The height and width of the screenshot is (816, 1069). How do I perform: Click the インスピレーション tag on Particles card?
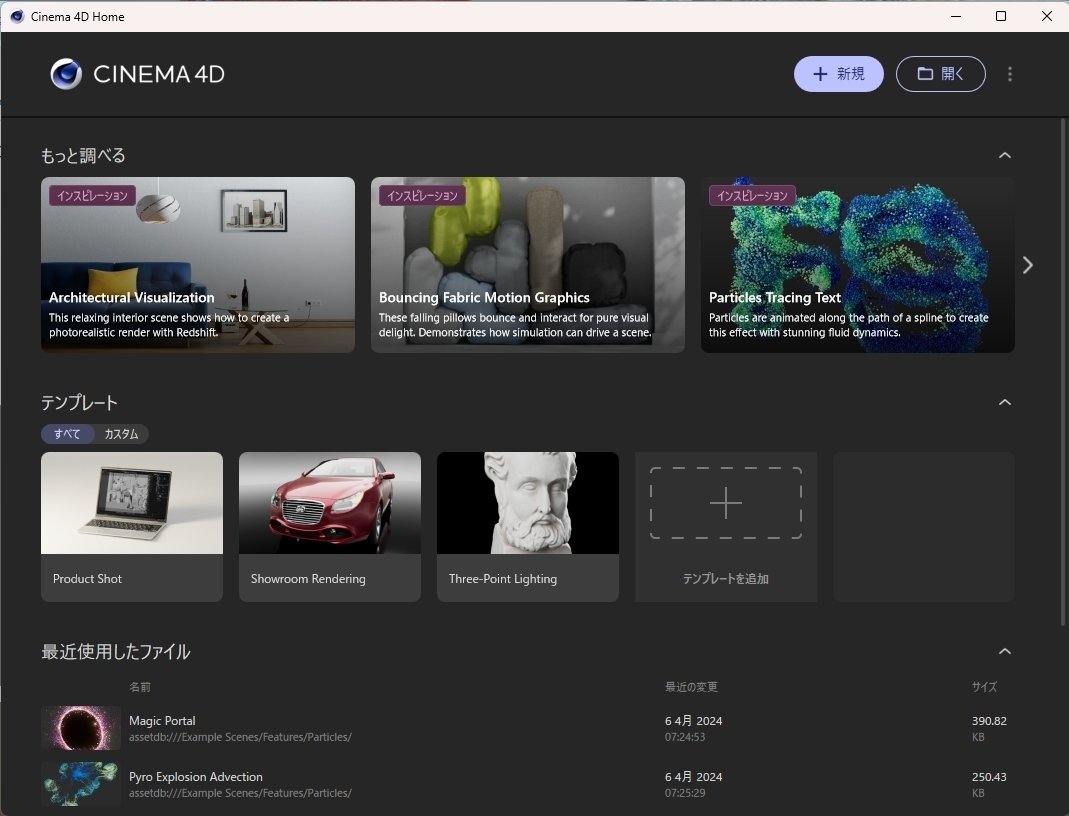[x=752, y=196]
